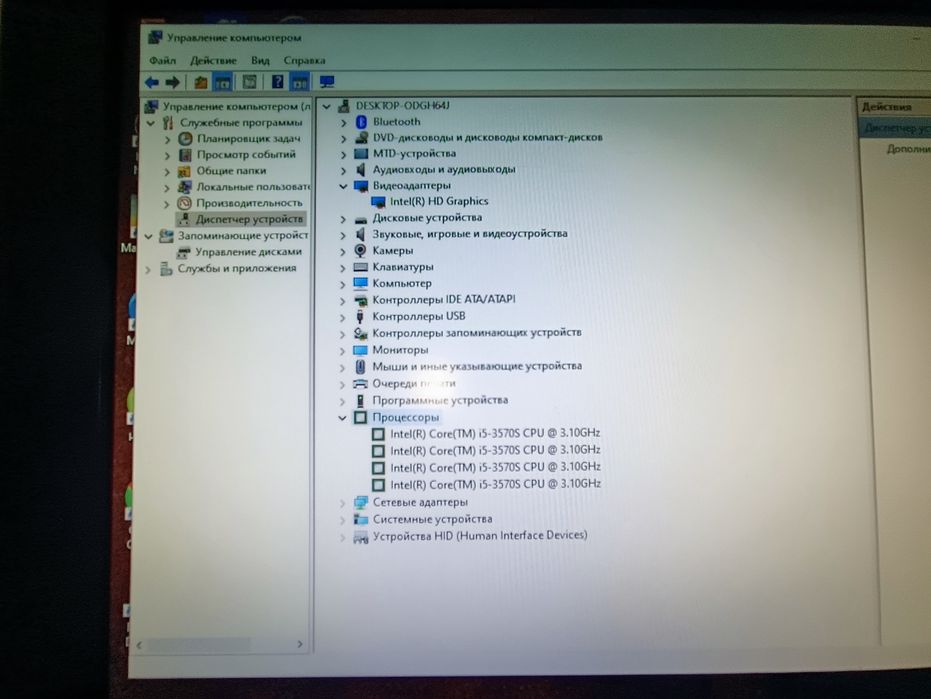Collapse the Видеоадаптеры category
Screen dimensions: 931x699
point(343,186)
